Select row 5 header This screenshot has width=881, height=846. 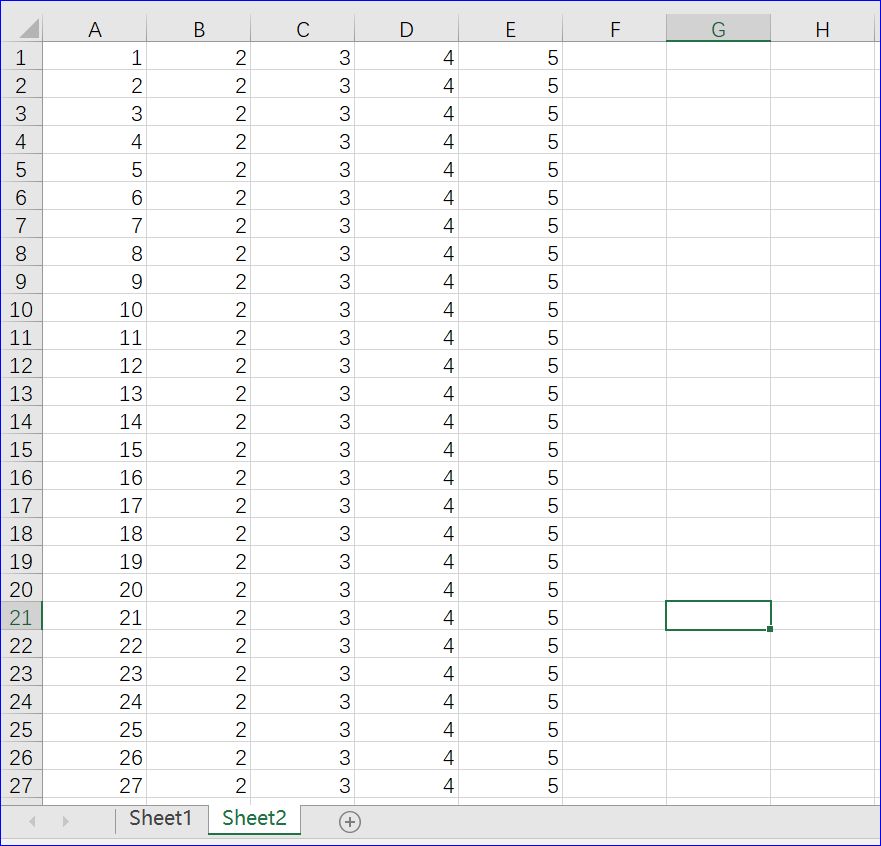click(21, 169)
